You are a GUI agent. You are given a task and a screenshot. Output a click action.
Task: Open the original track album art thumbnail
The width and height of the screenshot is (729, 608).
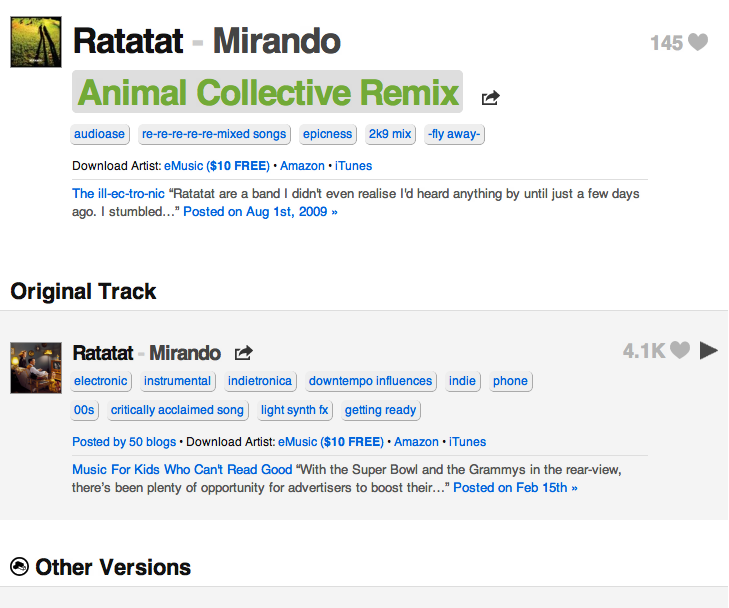click(36, 368)
